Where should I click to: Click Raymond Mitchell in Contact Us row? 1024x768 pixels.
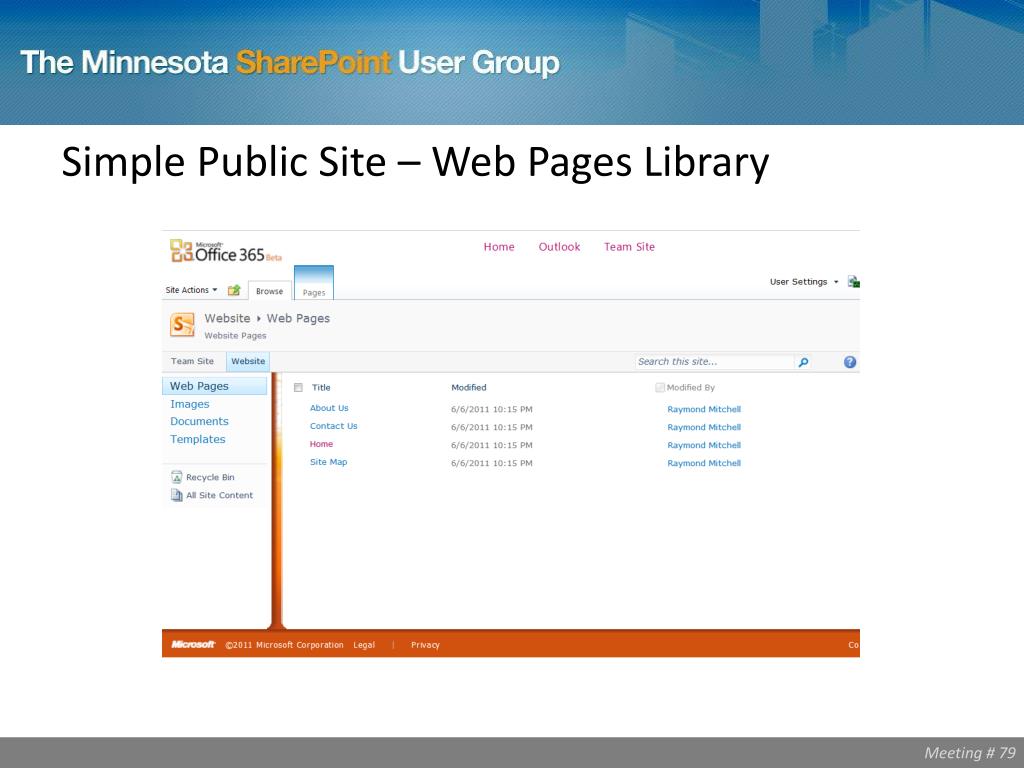(x=704, y=427)
